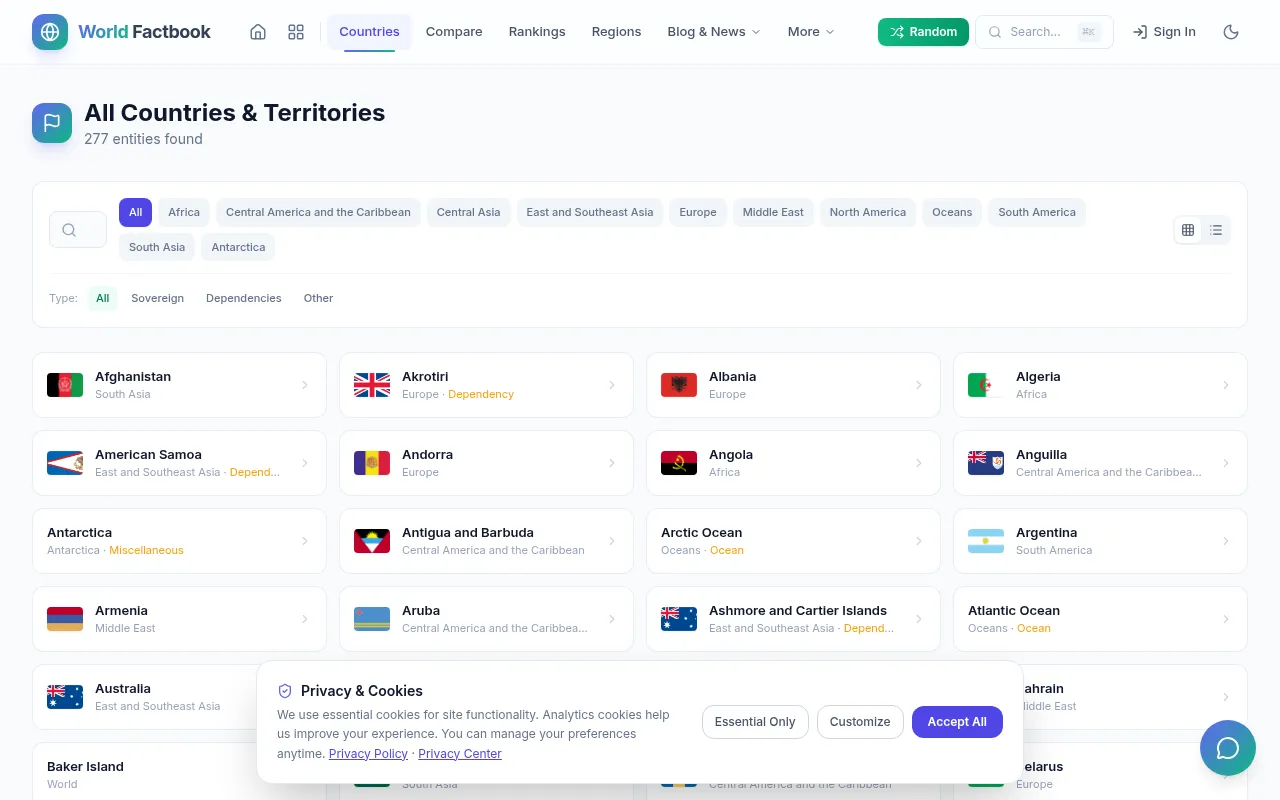The image size is (1280, 800).
Task: Click the Algeria flag icon
Action: [x=986, y=385]
